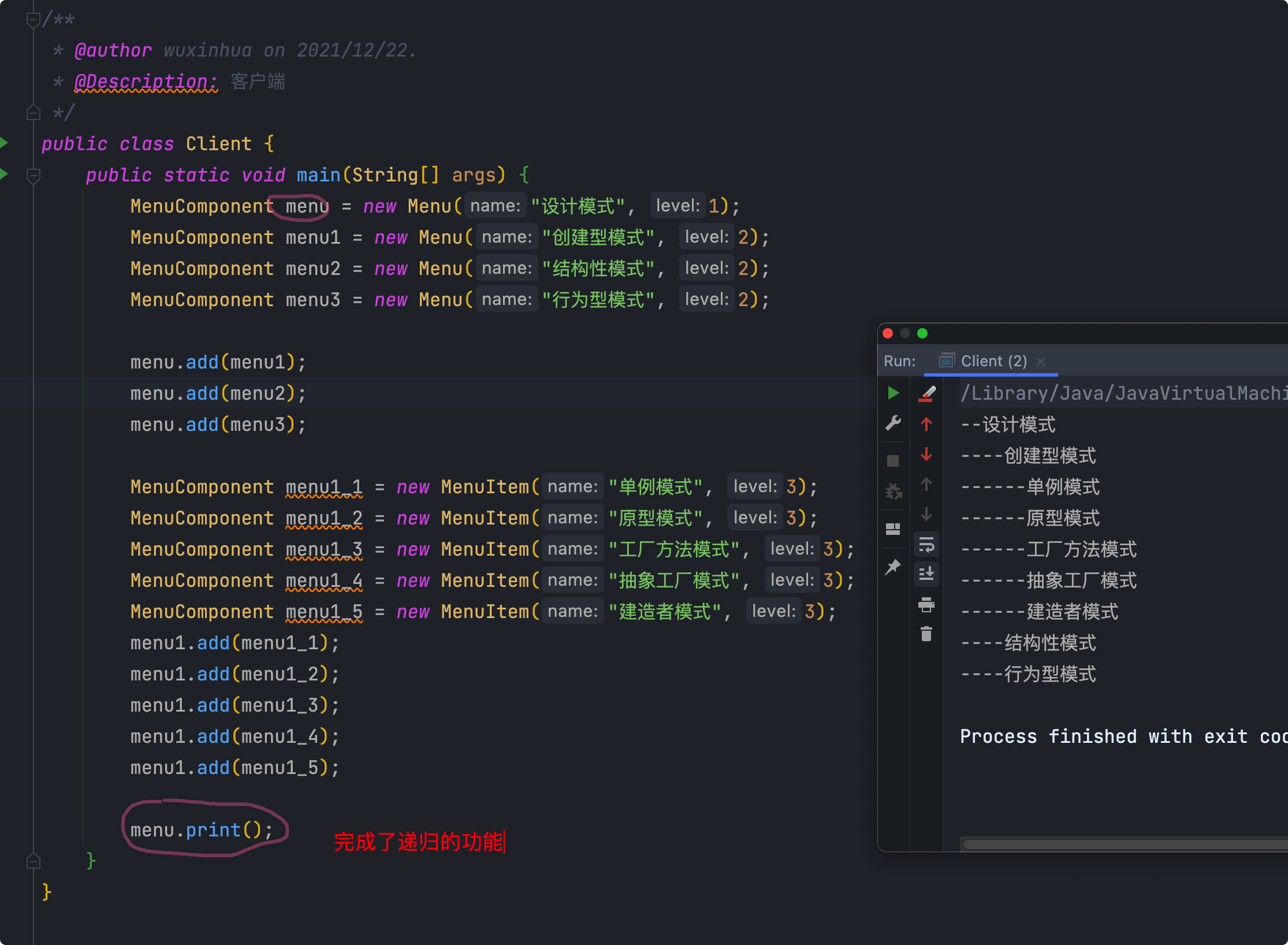
Task: Open run configuration wrench icon
Action: point(893,423)
